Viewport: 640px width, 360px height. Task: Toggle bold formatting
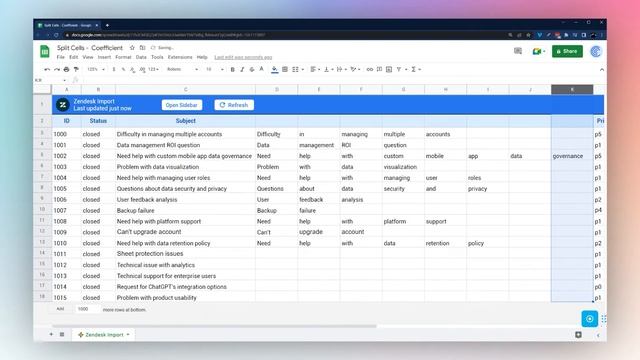coord(233,69)
